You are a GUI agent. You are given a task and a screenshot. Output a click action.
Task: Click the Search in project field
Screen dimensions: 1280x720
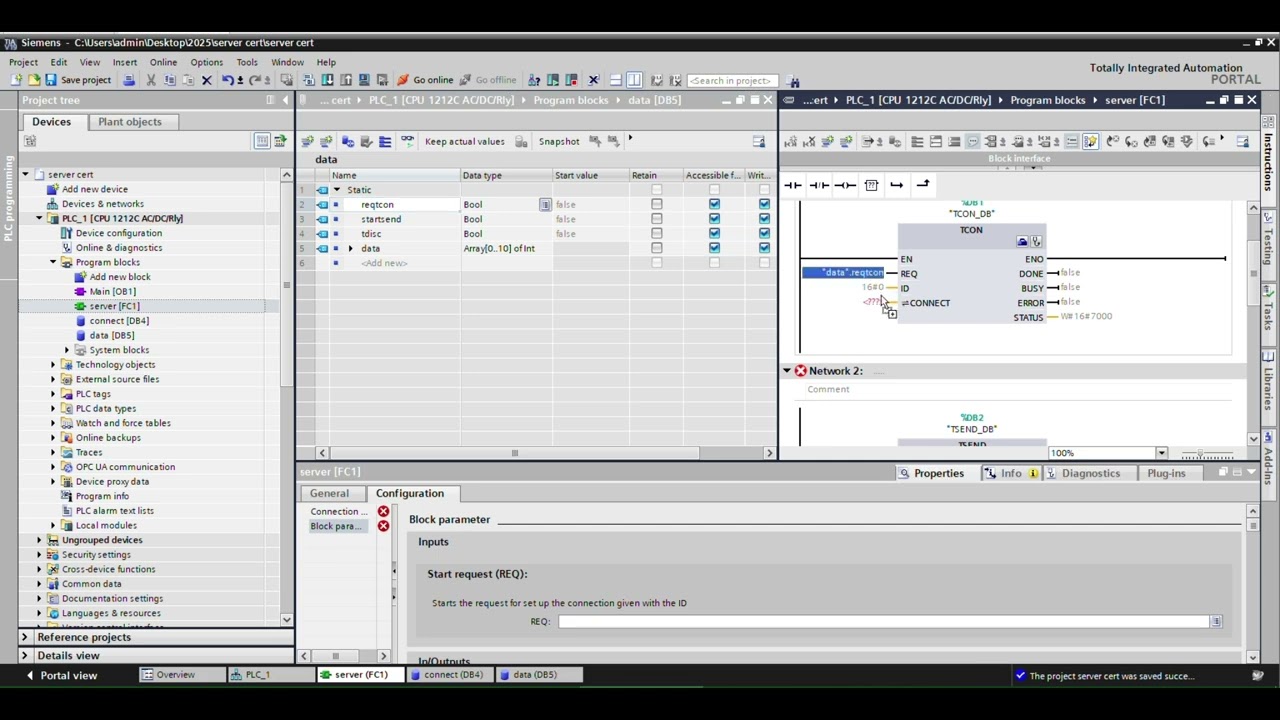click(731, 80)
